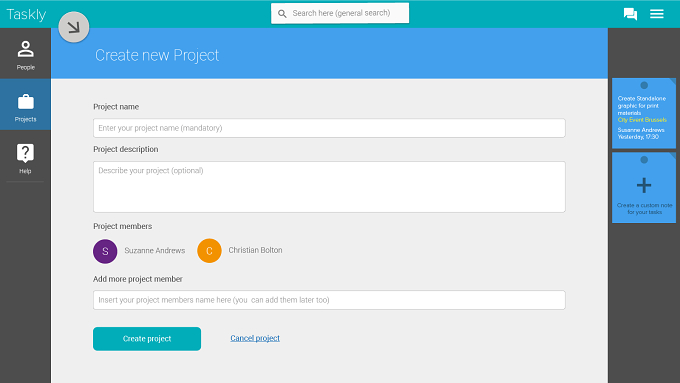
Task: Open the Standalone graphic note card
Action: click(644, 113)
